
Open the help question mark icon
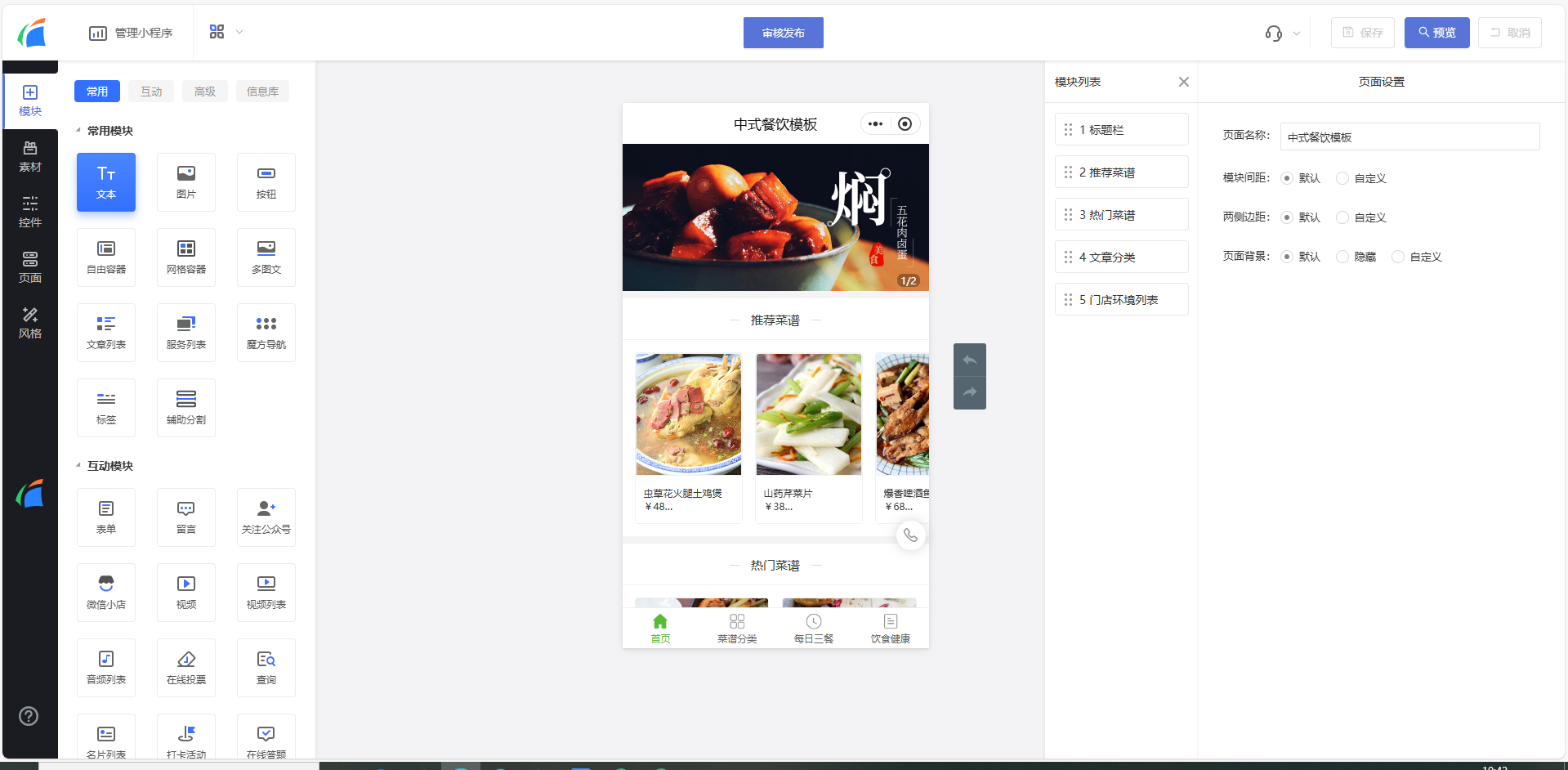(x=29, y=716)
